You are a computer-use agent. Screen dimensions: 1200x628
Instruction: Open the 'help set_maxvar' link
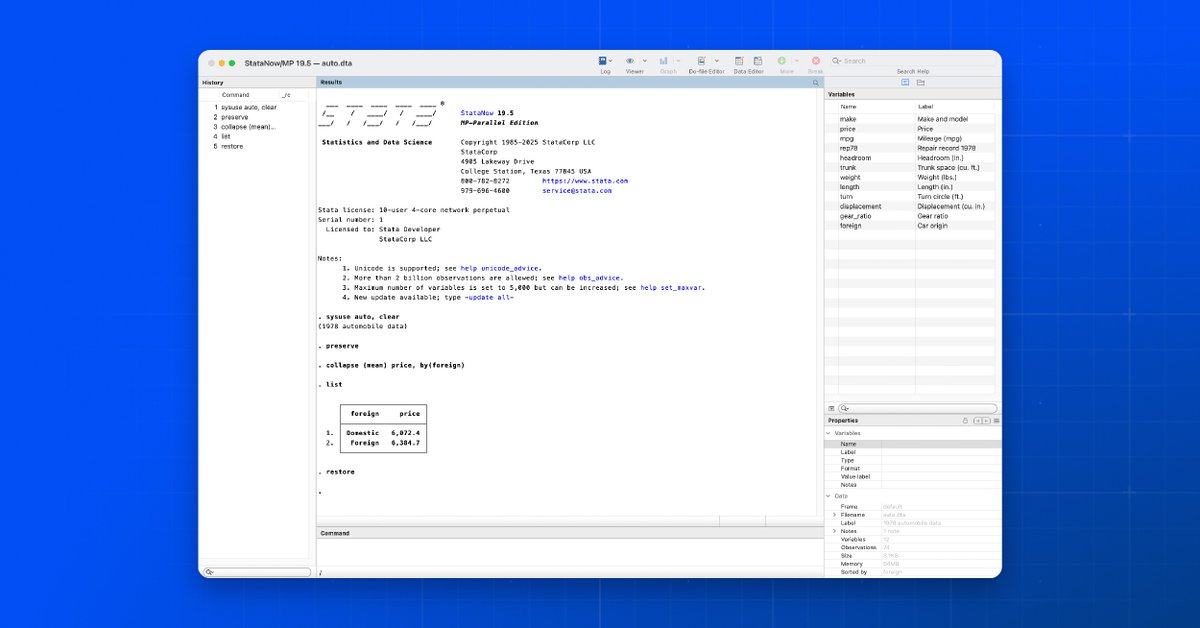[672, 287]
